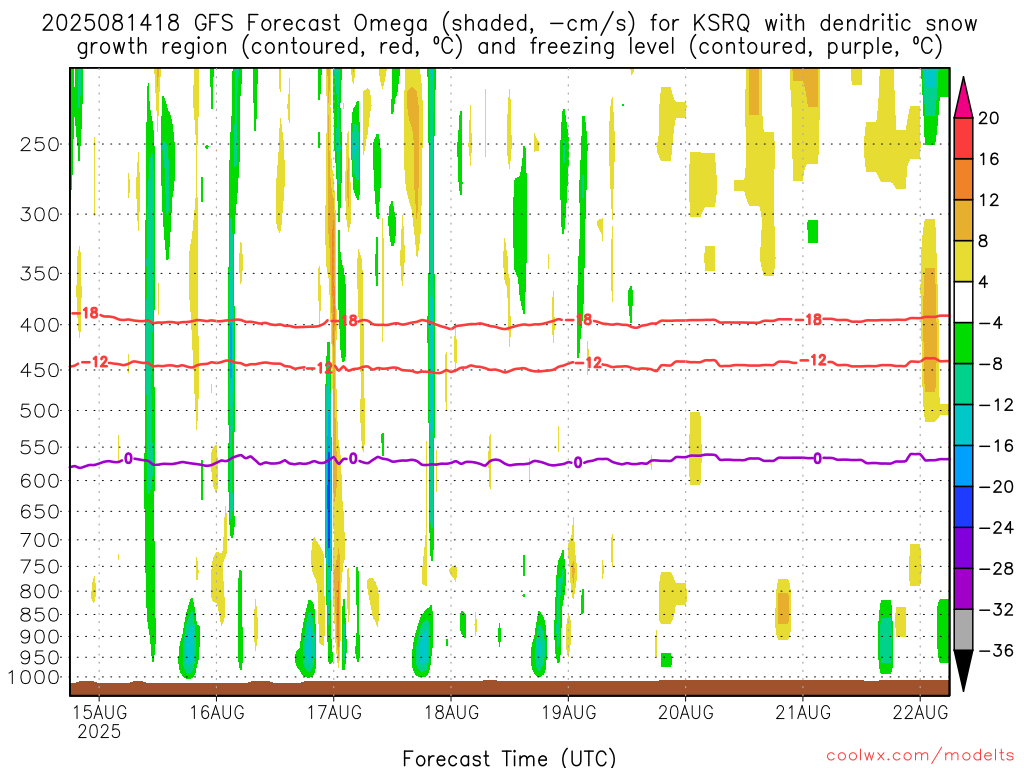This screenshot has width=1024, height=768.
Task: Click the 450 pressure level label
Action: coord(40,370)
